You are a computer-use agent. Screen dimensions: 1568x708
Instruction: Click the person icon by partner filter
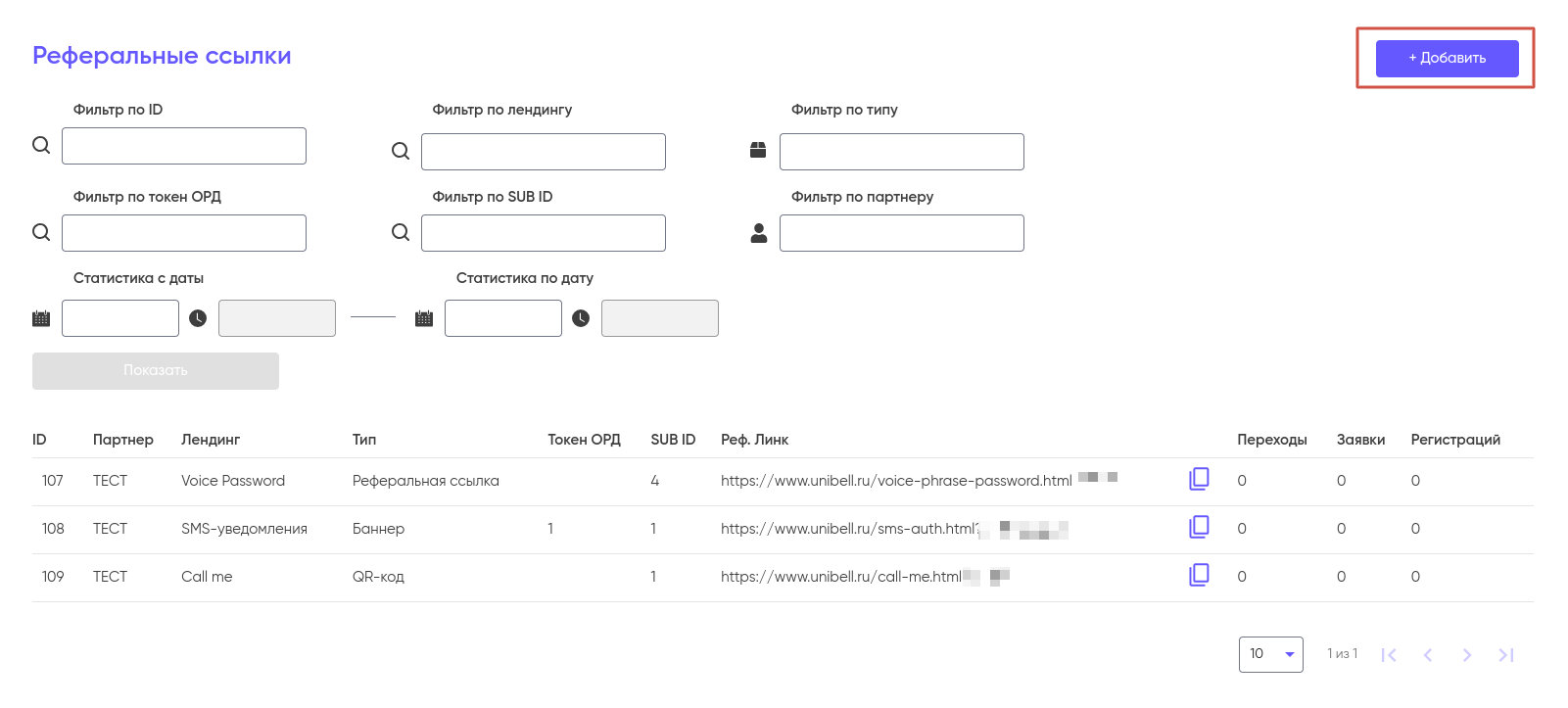pyautogui.click(x=759, y=233)
